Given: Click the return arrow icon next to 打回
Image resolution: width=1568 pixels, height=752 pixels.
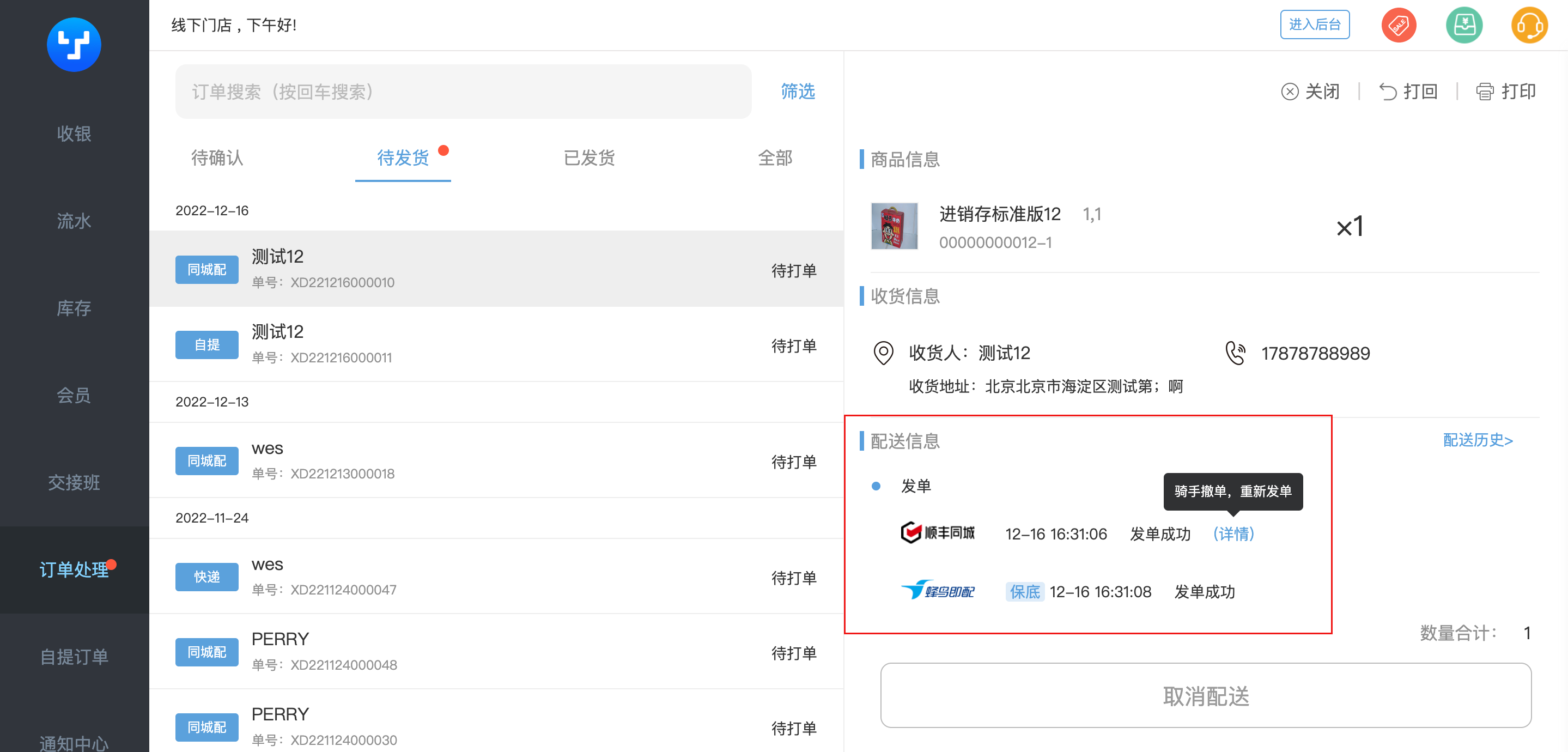Looking at the screenshot, I should point(1388,92).
